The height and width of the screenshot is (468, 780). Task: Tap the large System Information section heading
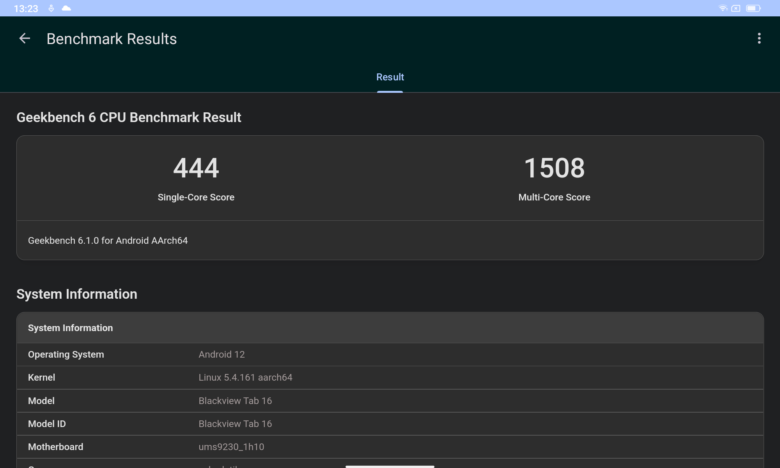[77, 294]
